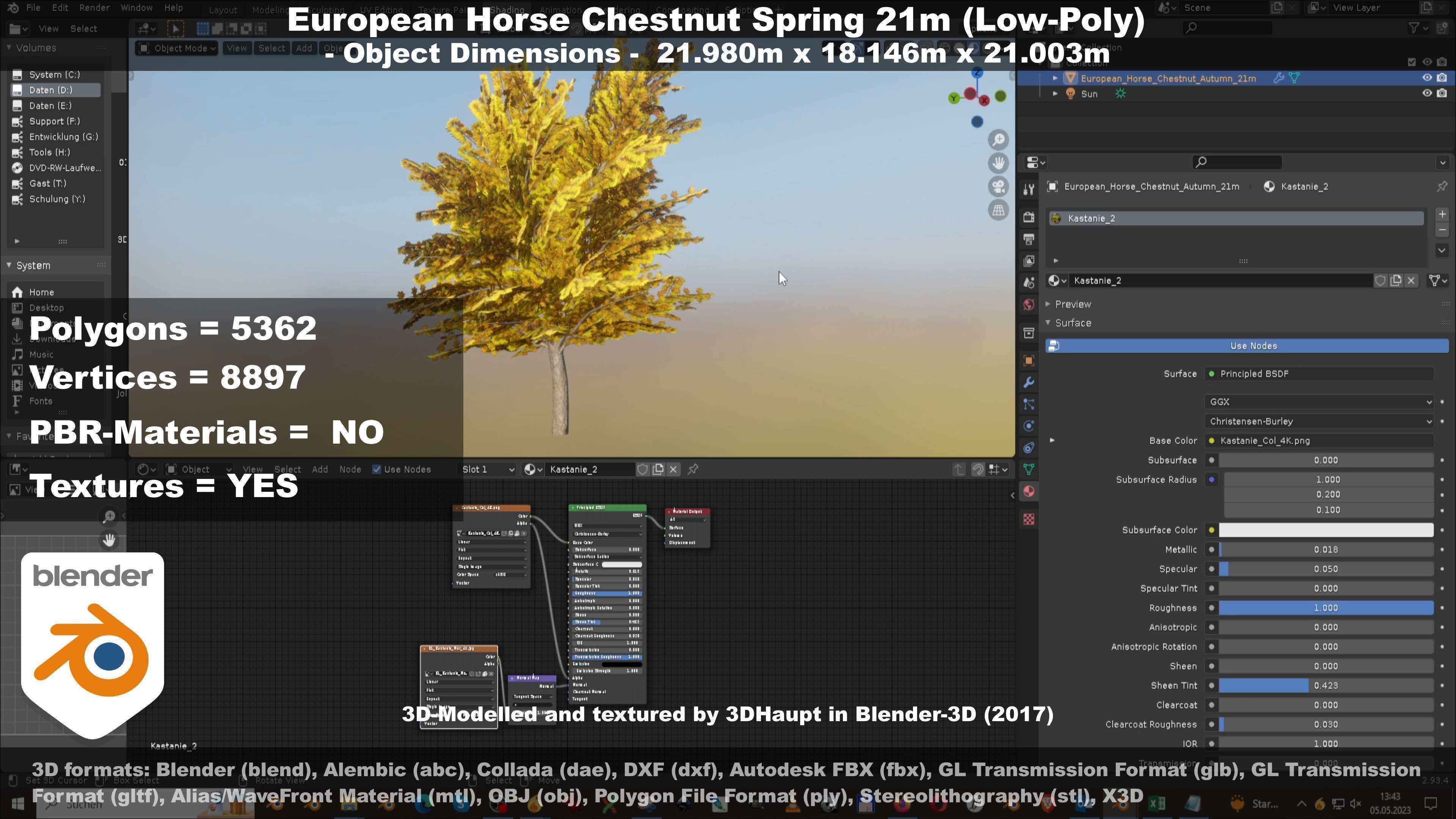
Task: Add material slot with plus button
Action: coord(1442,214)
